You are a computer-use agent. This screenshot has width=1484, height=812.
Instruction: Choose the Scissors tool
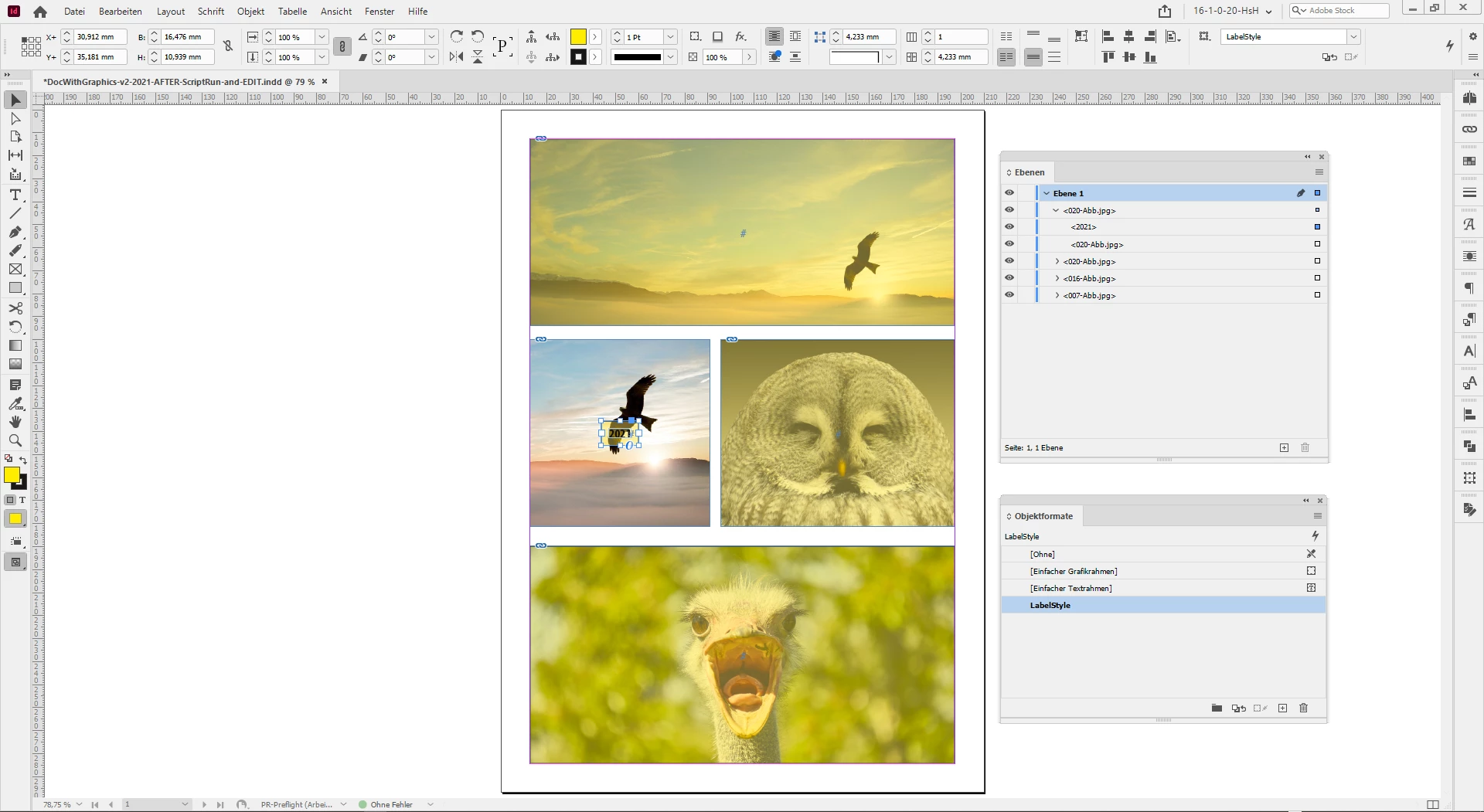tap(15, 307)
